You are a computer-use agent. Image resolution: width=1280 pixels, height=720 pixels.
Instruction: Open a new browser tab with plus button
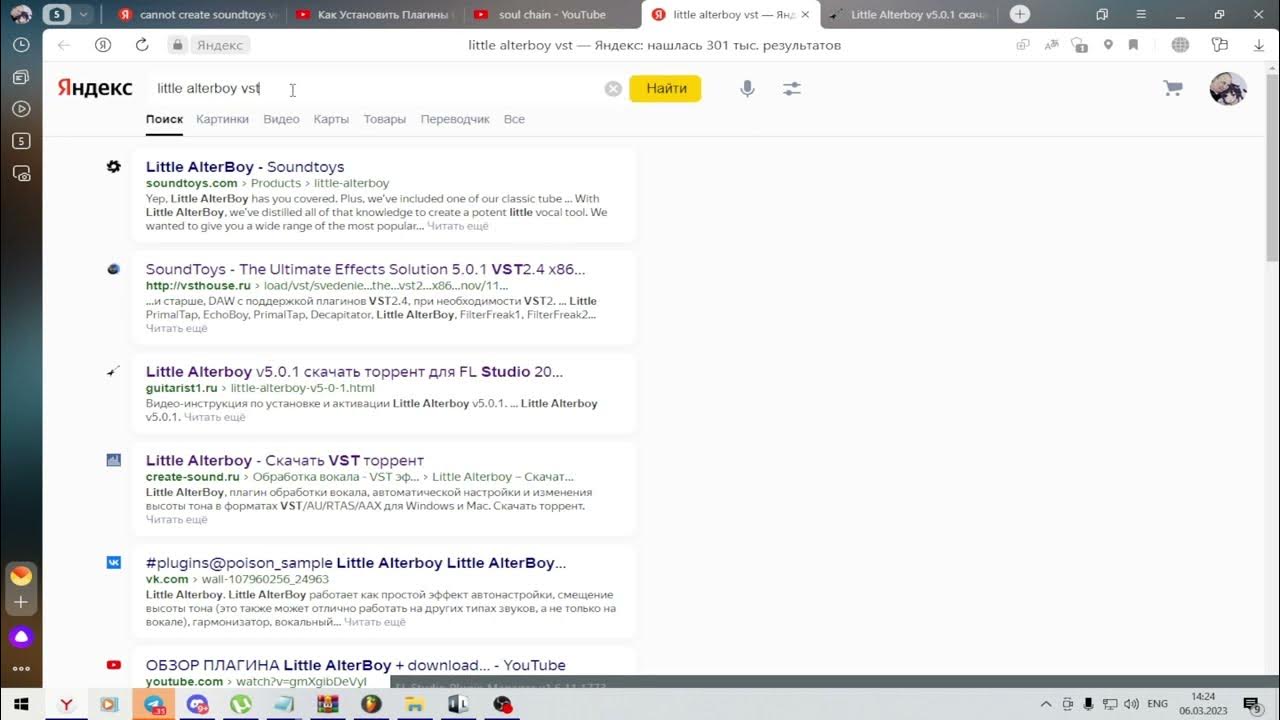click(1019, 14)
